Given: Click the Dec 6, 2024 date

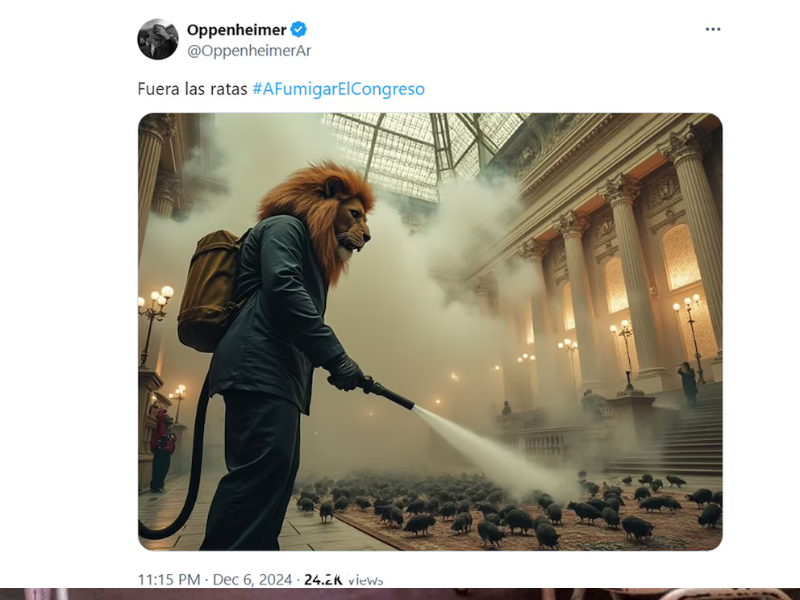Looking at the screenshot, I should [252, 580].
